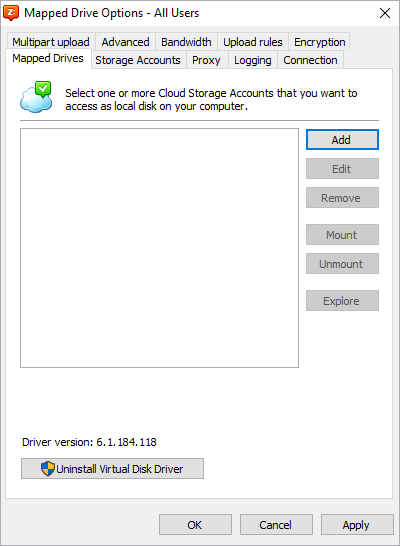Viewport: 400px width, 546px height.
Task: Click the 'Select one or more Cloud Storage Accounts' description
Action: click(x=211, y=100)
